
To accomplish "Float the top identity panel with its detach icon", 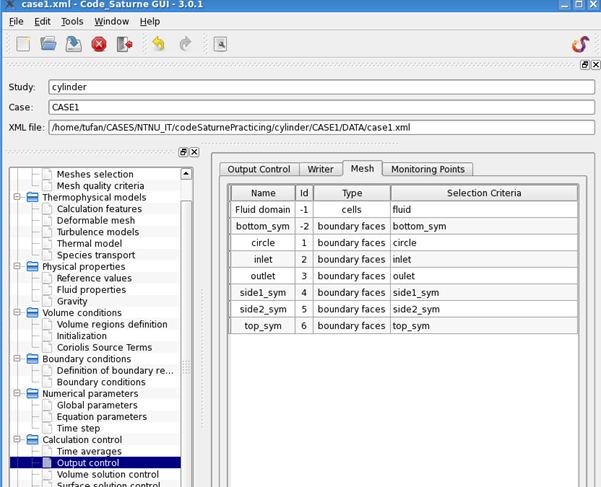I will pos(585,65).
